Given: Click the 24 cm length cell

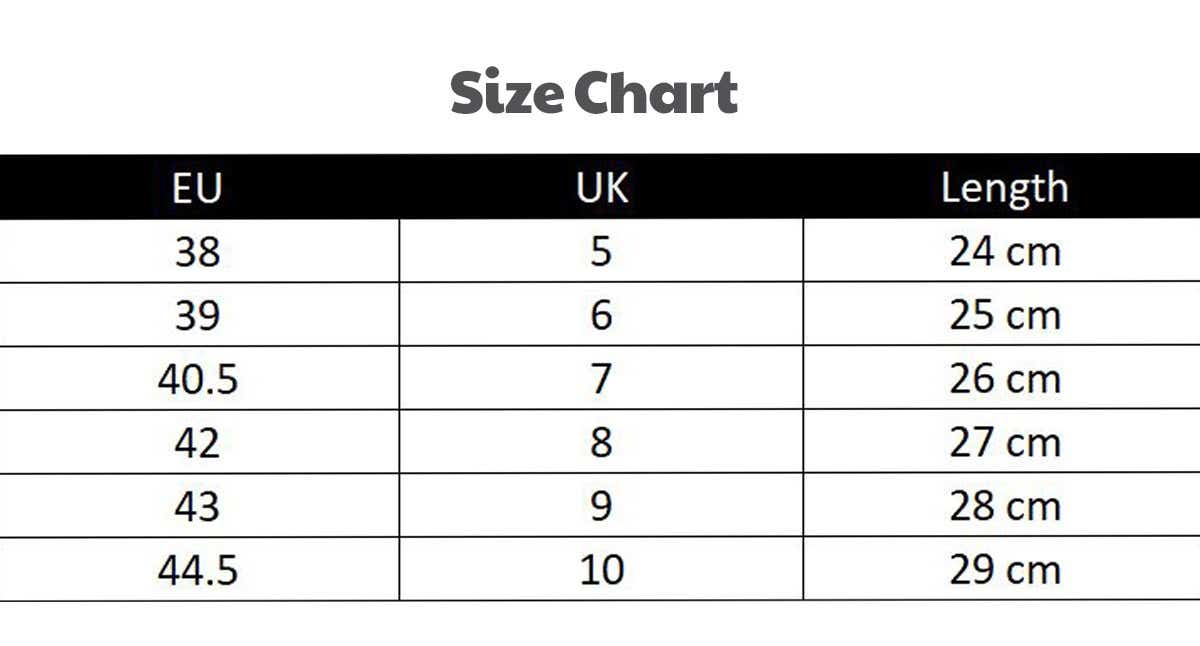Looking at the screenshot, I should [x=1002, y=251].
